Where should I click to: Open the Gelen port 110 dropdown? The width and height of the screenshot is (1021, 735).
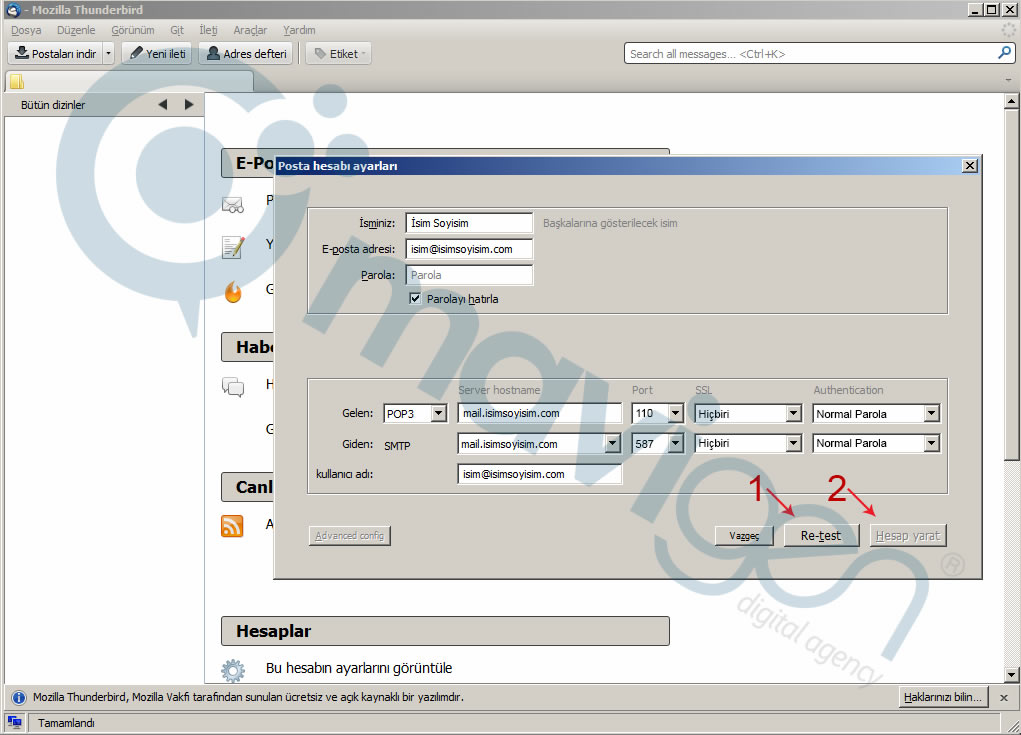658,413
